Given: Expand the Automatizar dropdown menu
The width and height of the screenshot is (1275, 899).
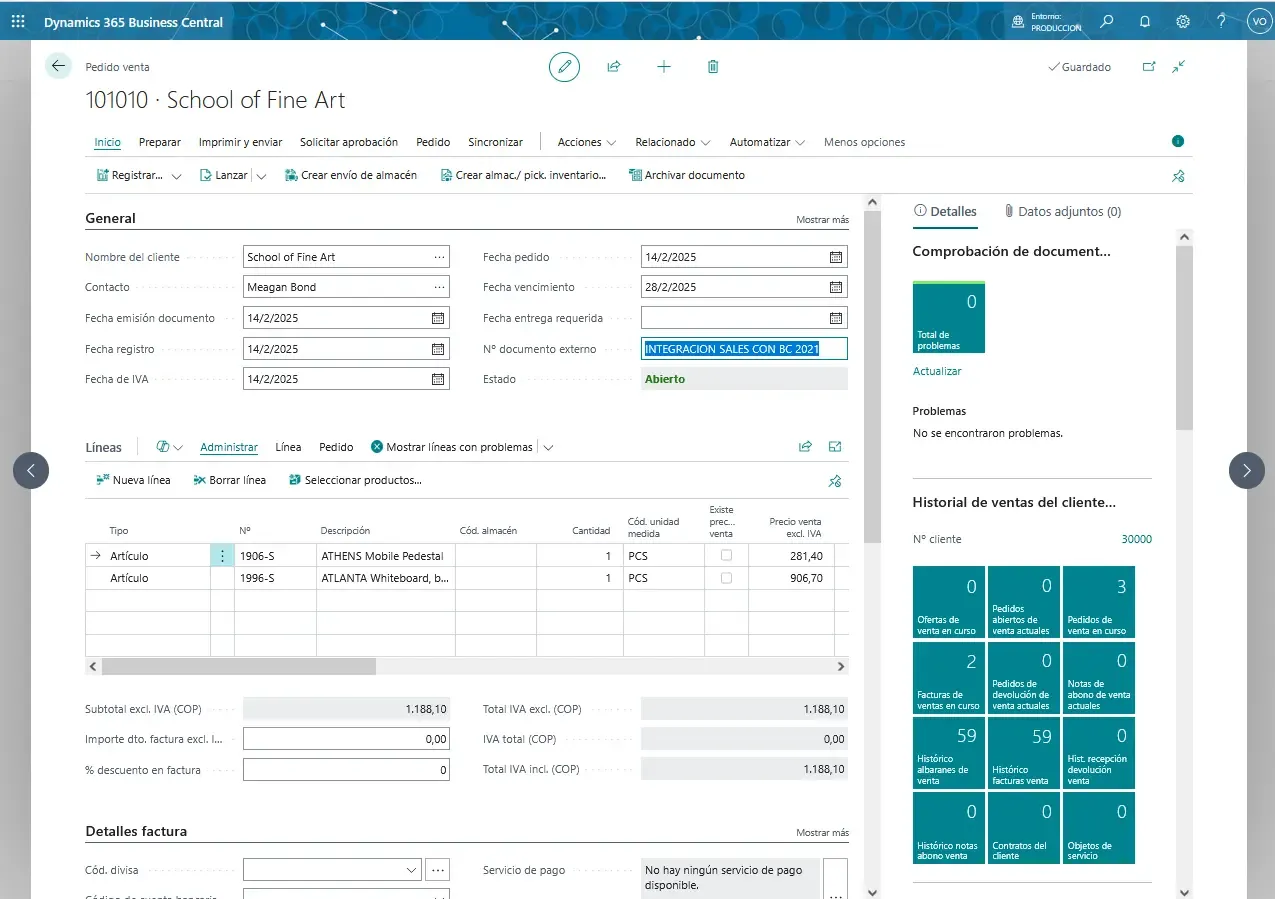Looking at the screenshot, I should click(x=767, y=142).
